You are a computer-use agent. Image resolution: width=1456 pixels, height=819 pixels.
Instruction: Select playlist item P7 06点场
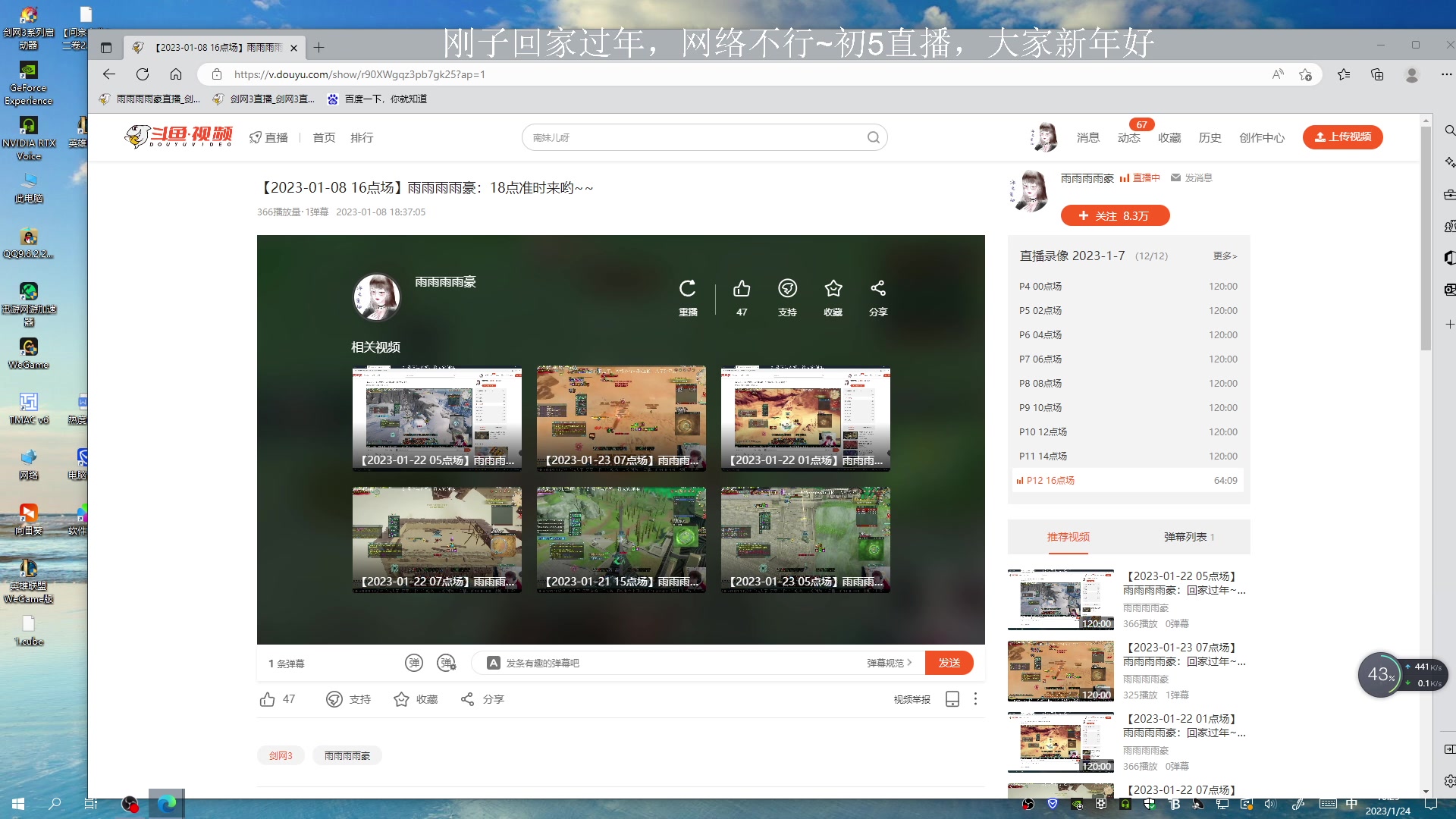pos(1128,359)
